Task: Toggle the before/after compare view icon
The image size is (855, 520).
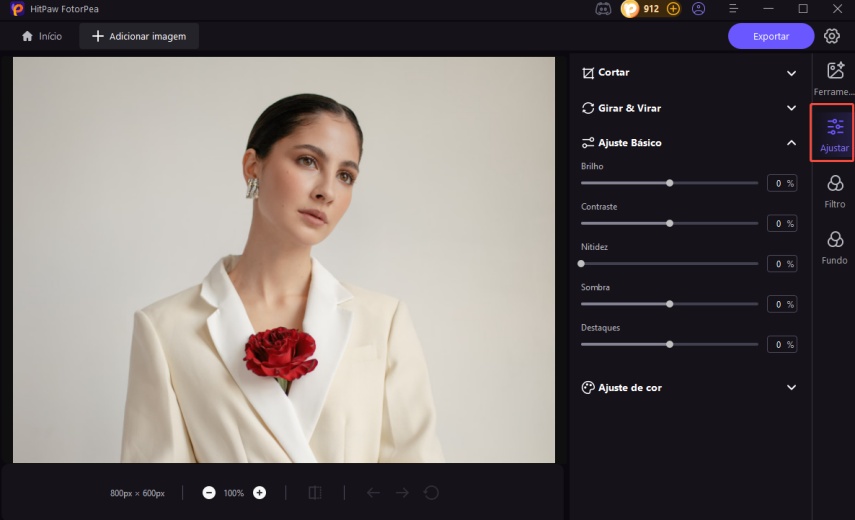Action: (315, 493)
